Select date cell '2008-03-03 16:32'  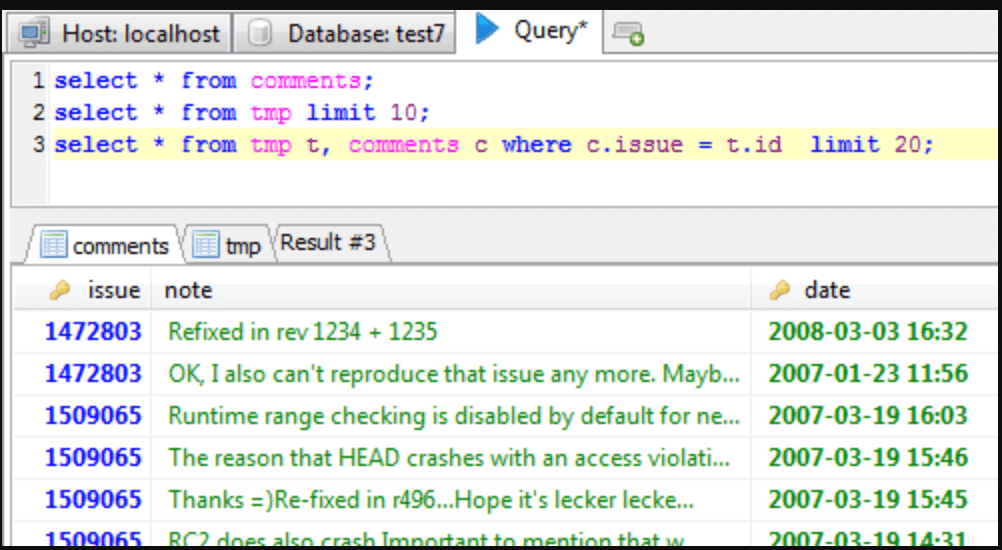(x=868, y=332)
